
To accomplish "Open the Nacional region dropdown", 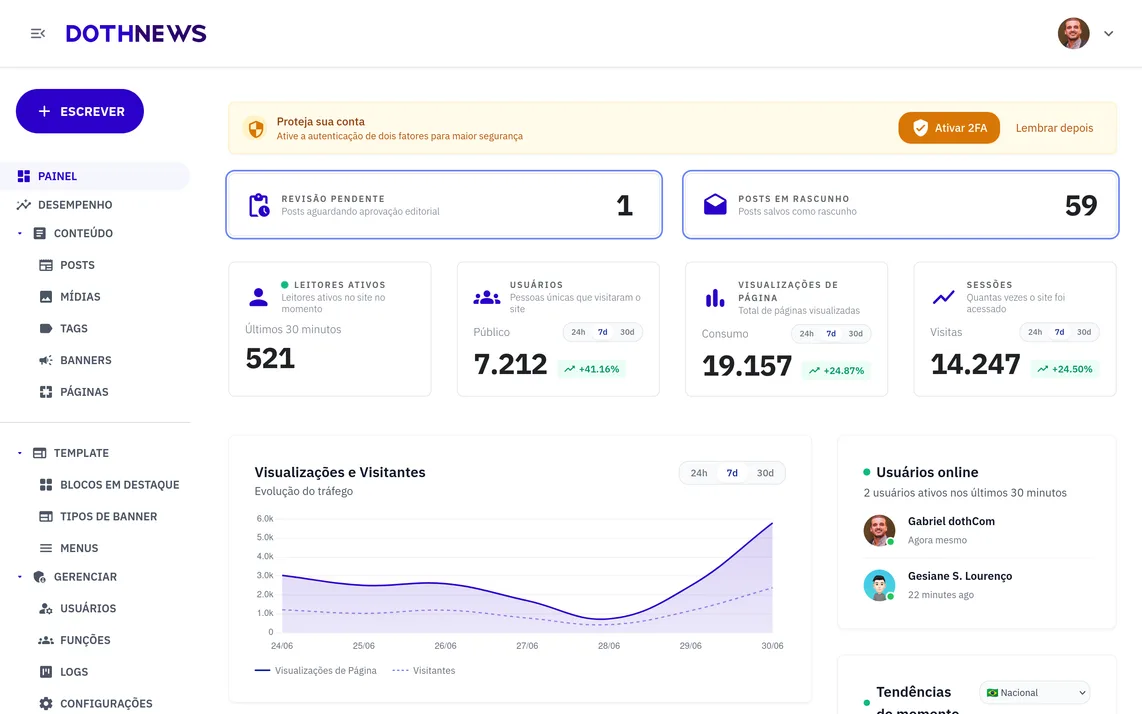I will tap(1035, 693).
